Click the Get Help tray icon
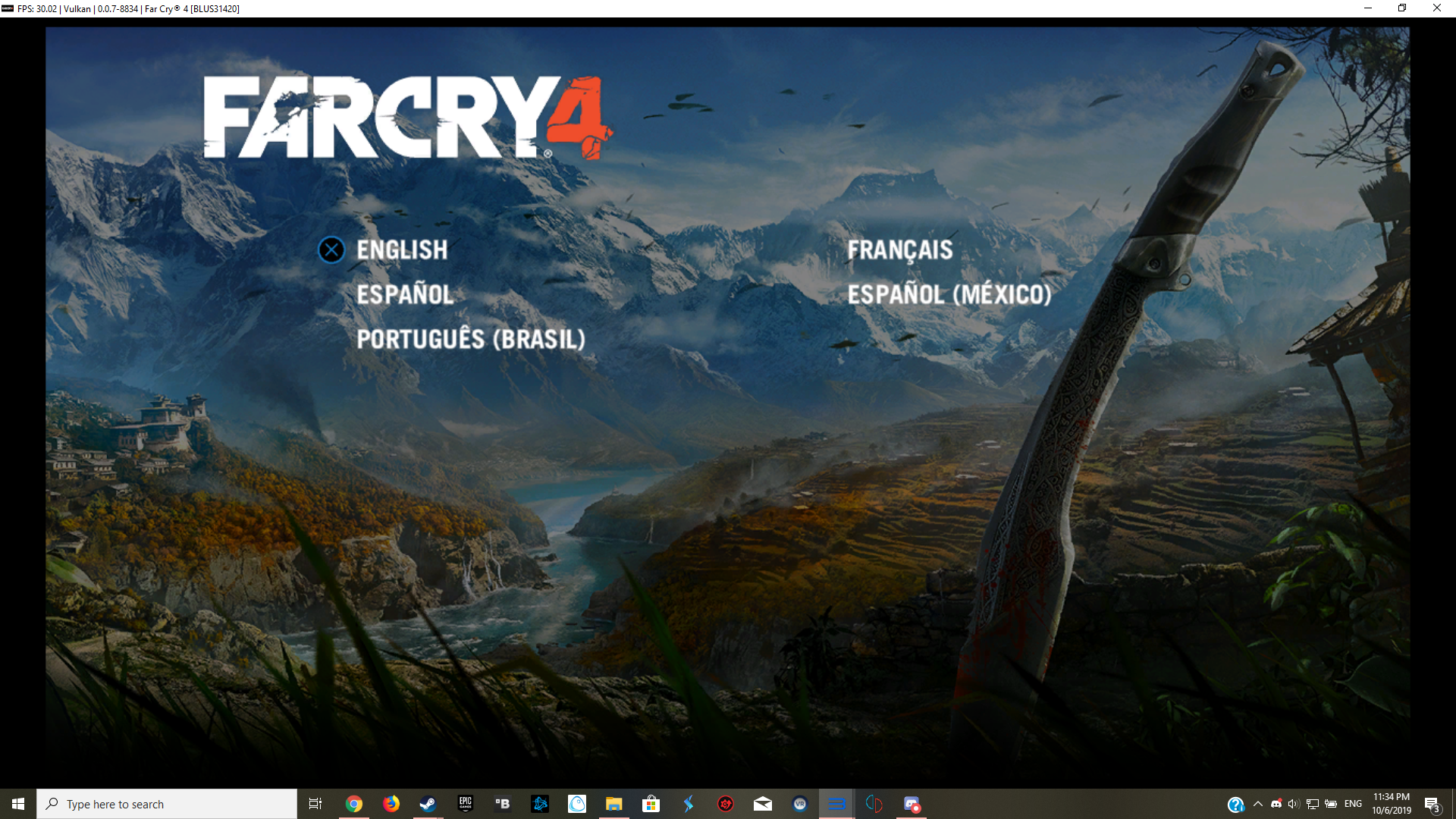 click(1235, 805)
